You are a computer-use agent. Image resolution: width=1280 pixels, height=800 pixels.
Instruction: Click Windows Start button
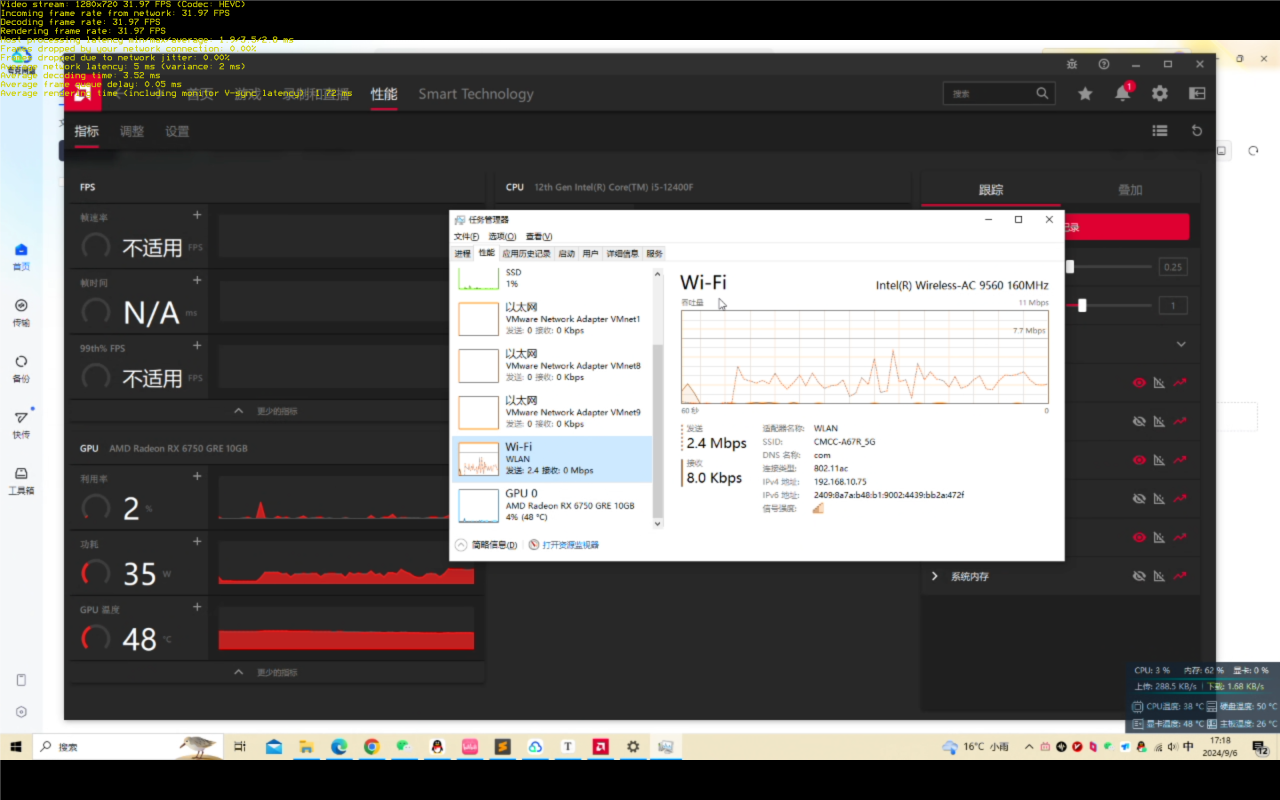(x=16, y=747)
